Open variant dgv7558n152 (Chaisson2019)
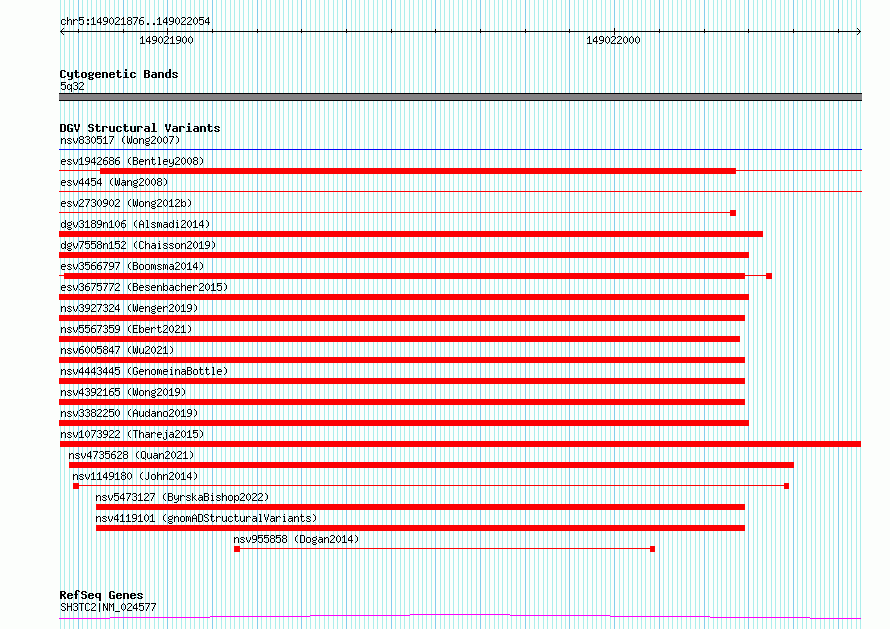 (x=138, y=245)
